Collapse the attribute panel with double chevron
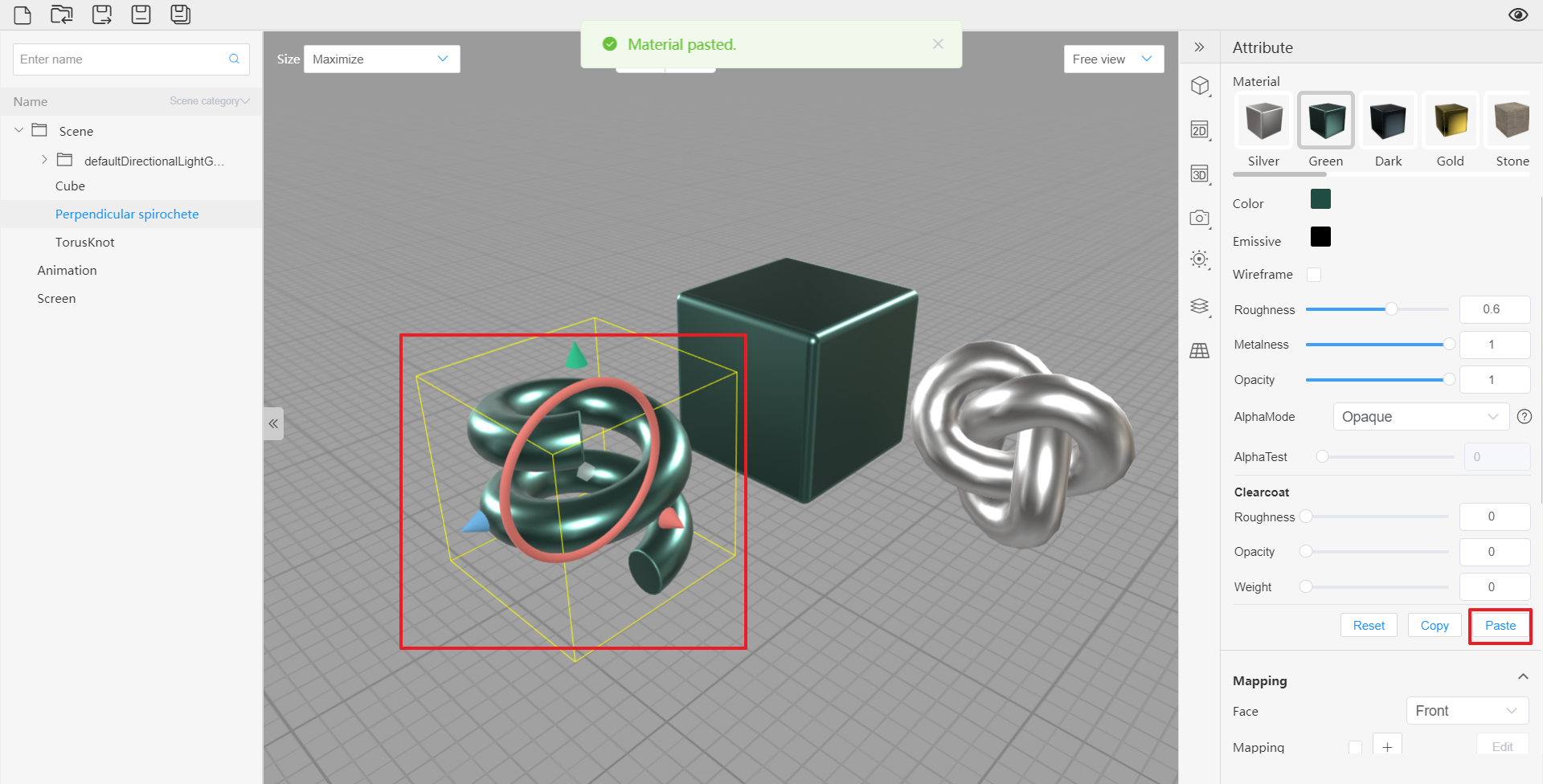 1199,47
